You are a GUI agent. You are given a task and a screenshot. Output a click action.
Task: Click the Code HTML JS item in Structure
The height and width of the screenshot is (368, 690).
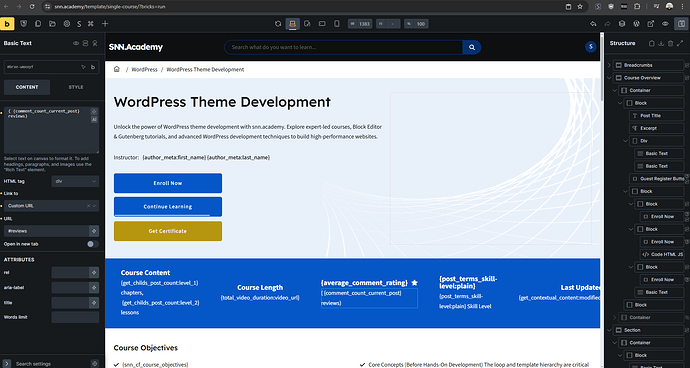coord(662,254)
